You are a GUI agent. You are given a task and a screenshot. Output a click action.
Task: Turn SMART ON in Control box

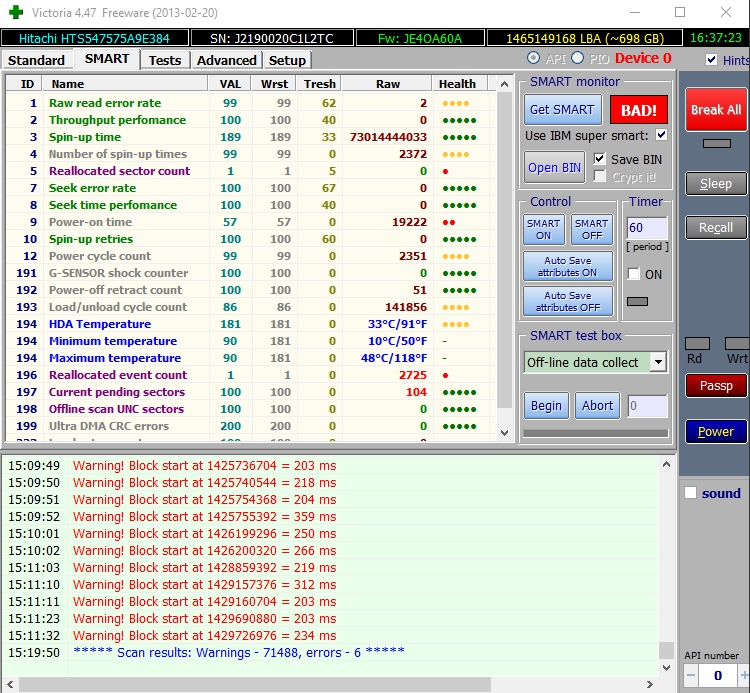[x=543, y=230]
